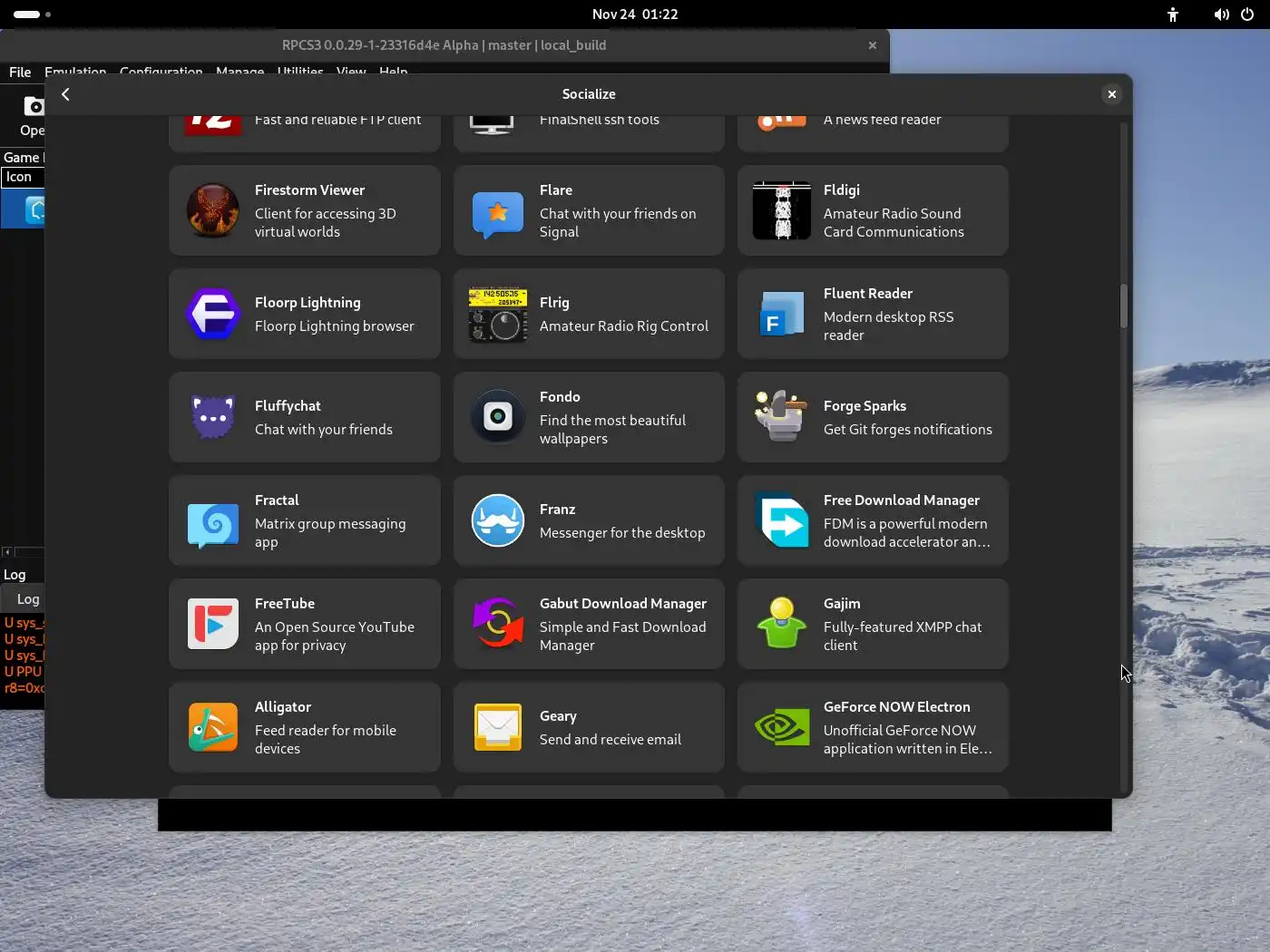Click the Socialize list vertical scrollbar
1270x952 pixels.
(1124, 306)
